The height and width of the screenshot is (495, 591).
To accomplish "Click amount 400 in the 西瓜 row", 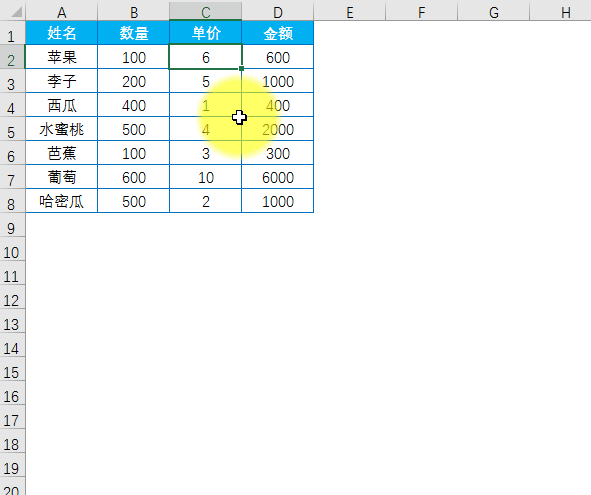I will point(277,105).
